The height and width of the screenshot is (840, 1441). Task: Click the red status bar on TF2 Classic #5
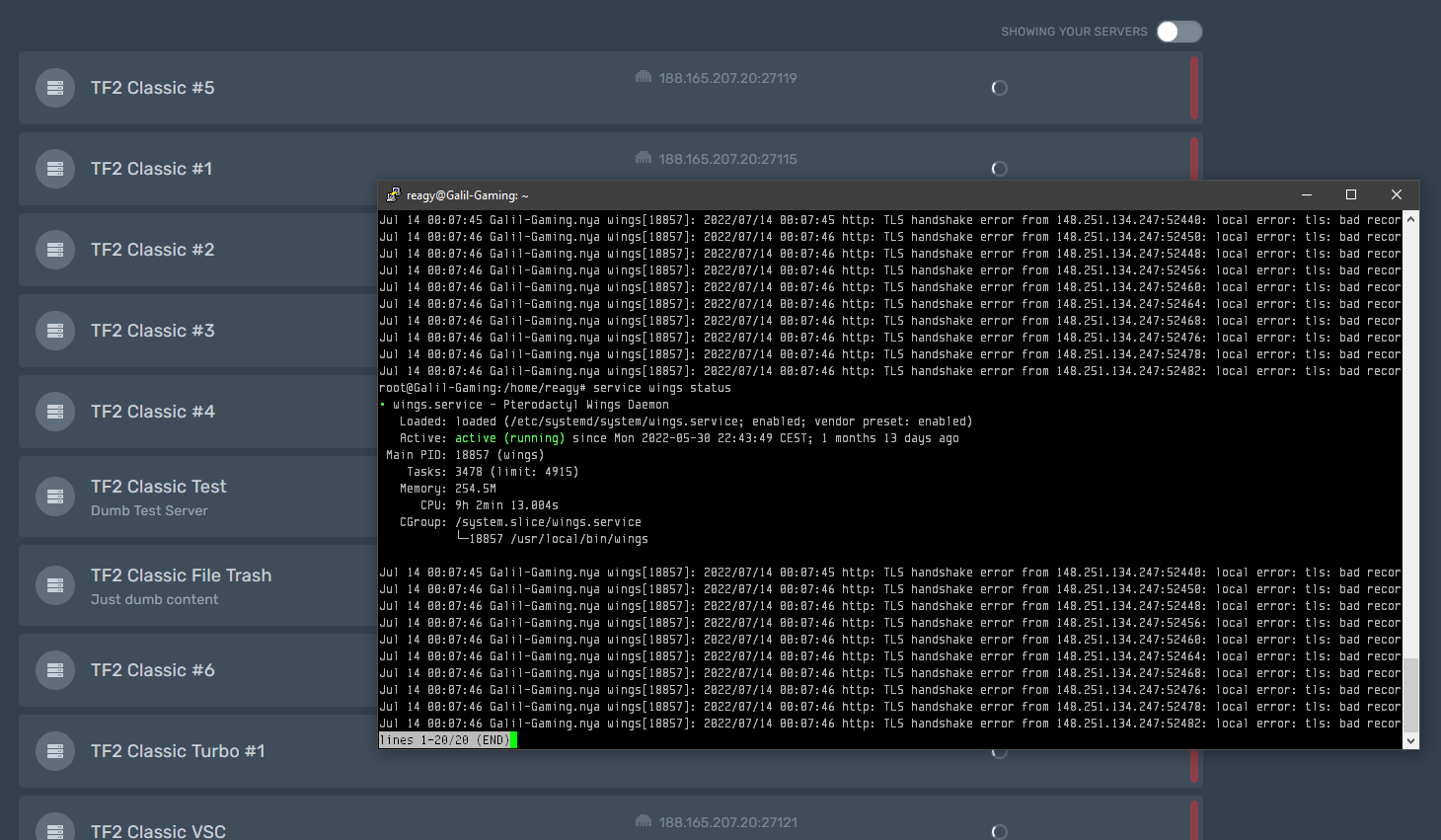(x=1194, y=88)
